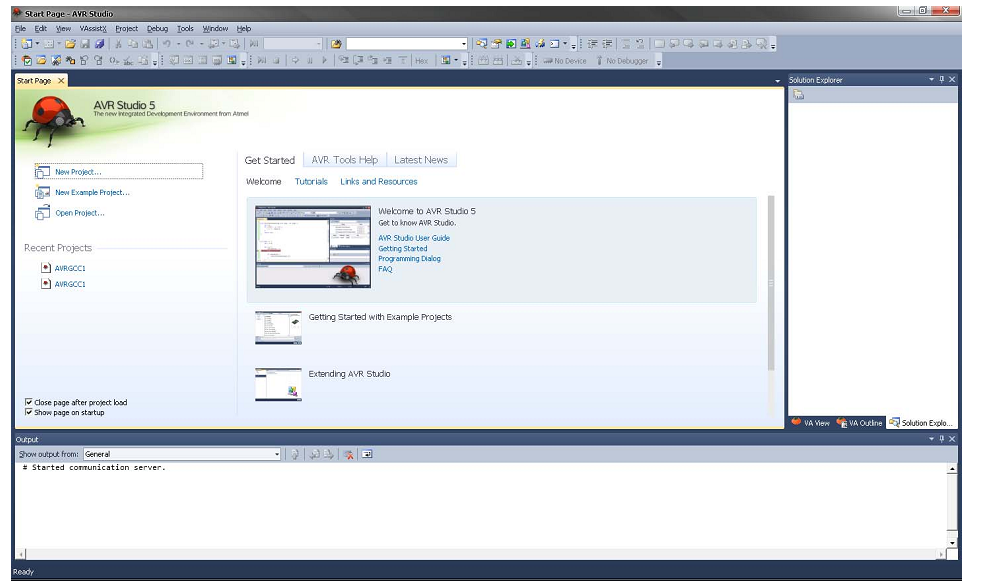Open the Debug menu
The width and height of the screenshot is (982, 583).
click(157, 29)
